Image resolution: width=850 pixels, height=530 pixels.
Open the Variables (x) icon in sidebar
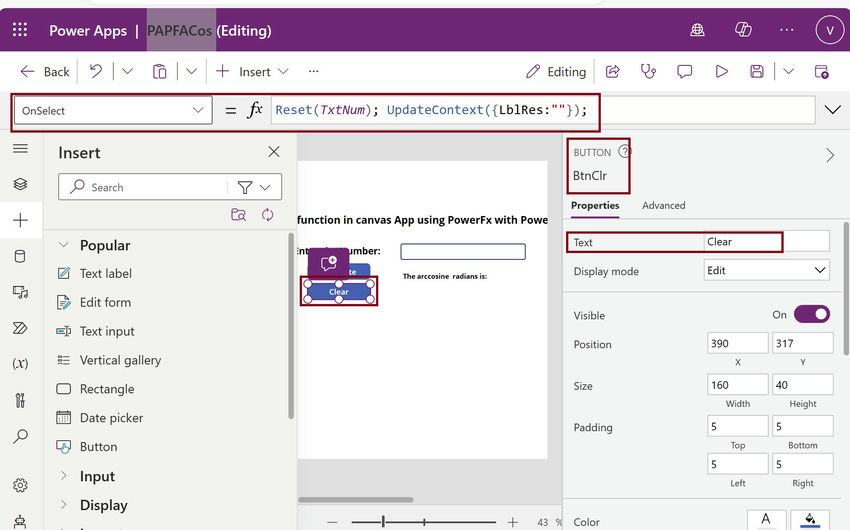pos(20,364)
